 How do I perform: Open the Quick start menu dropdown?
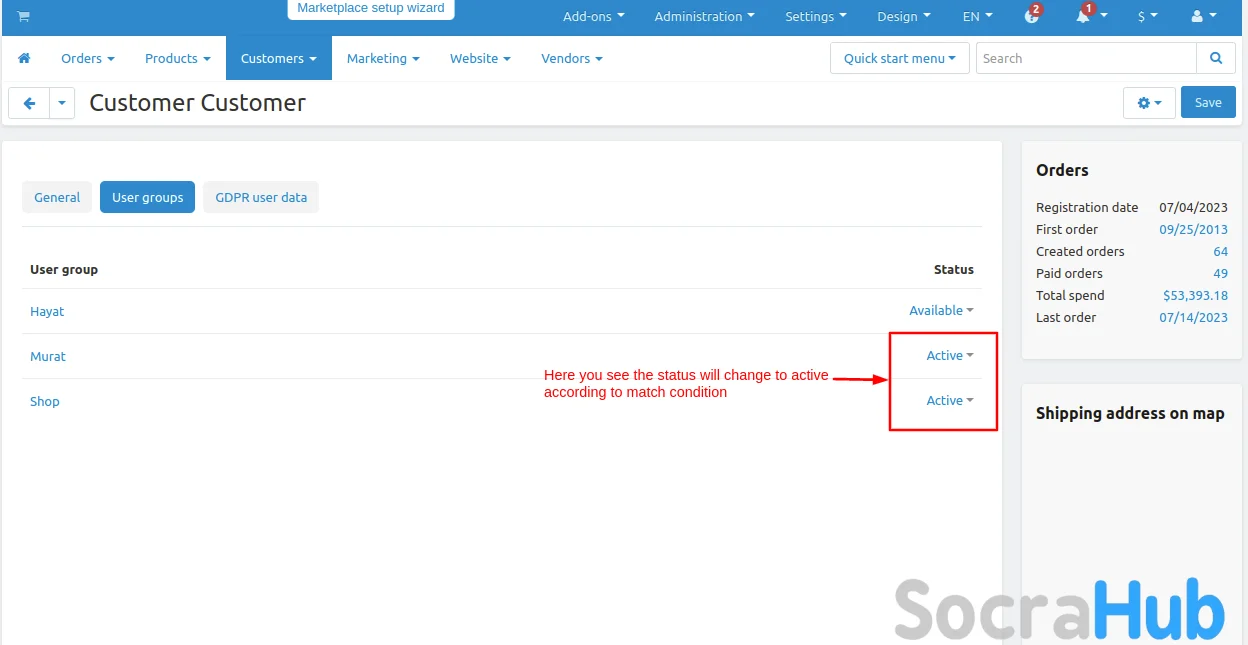(x=899, y=59)
